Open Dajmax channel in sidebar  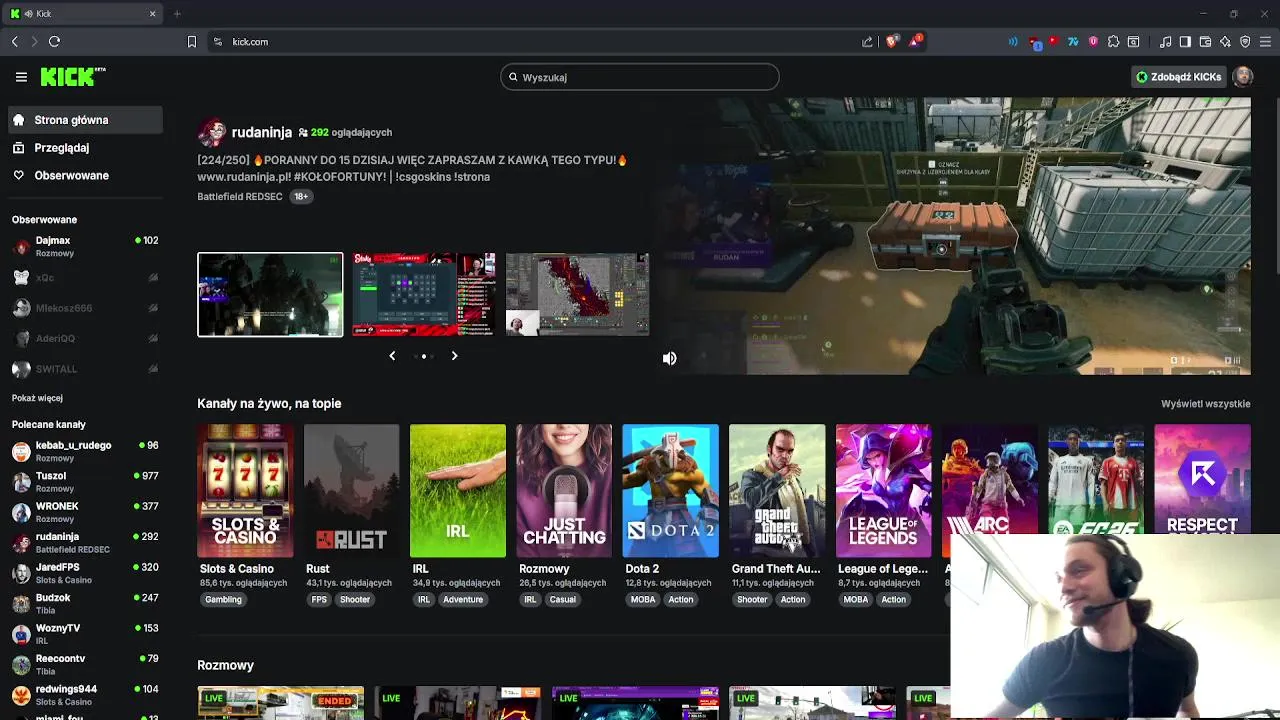pyautogui.click(x=84, y=246)
